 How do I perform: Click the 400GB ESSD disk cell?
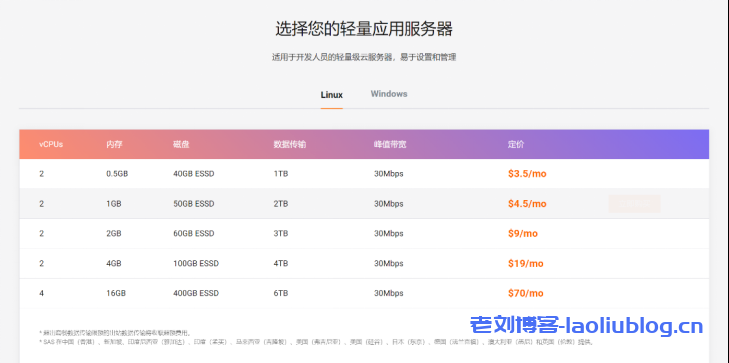(196, 293)
